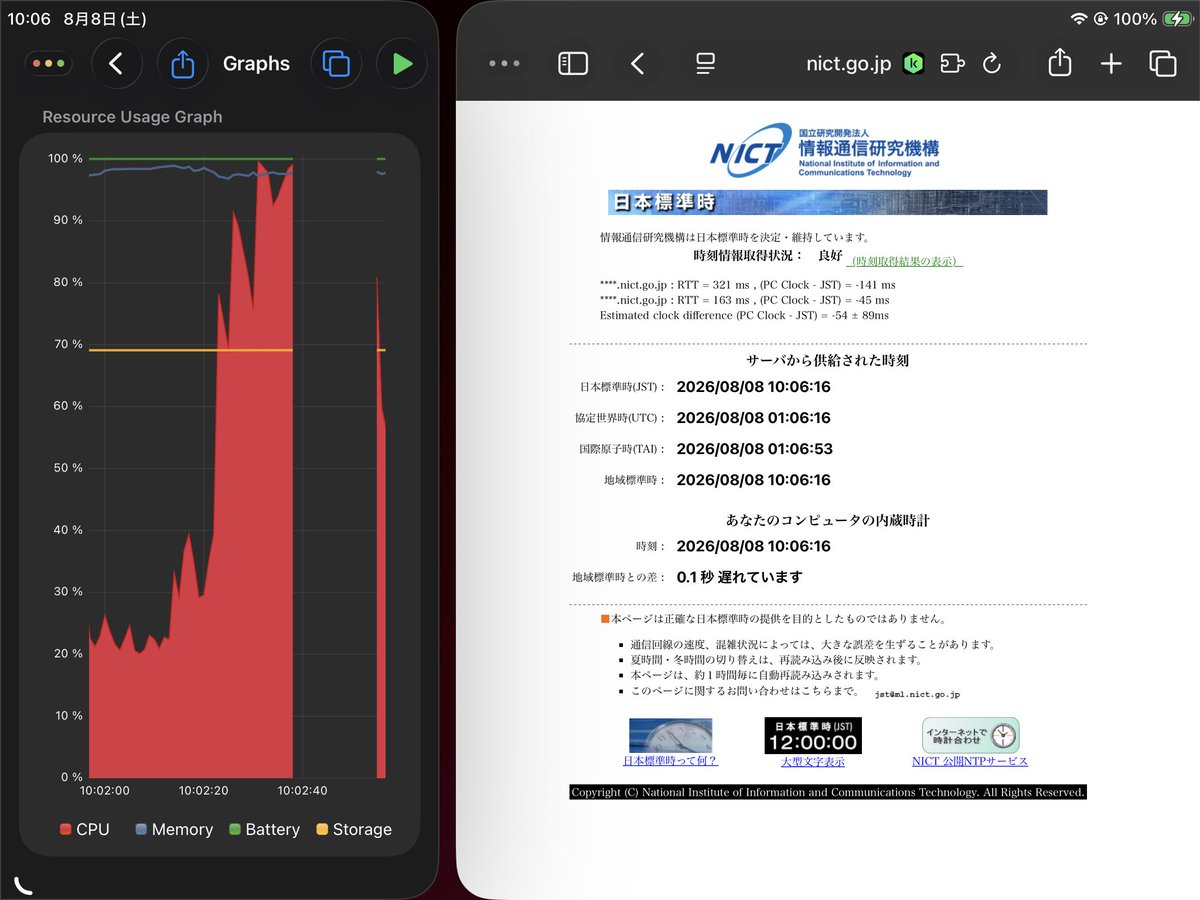1200x900 pixels.
Task: Show the Safari tab overview
Action: pyautogui.click(x=1163, y=64)
